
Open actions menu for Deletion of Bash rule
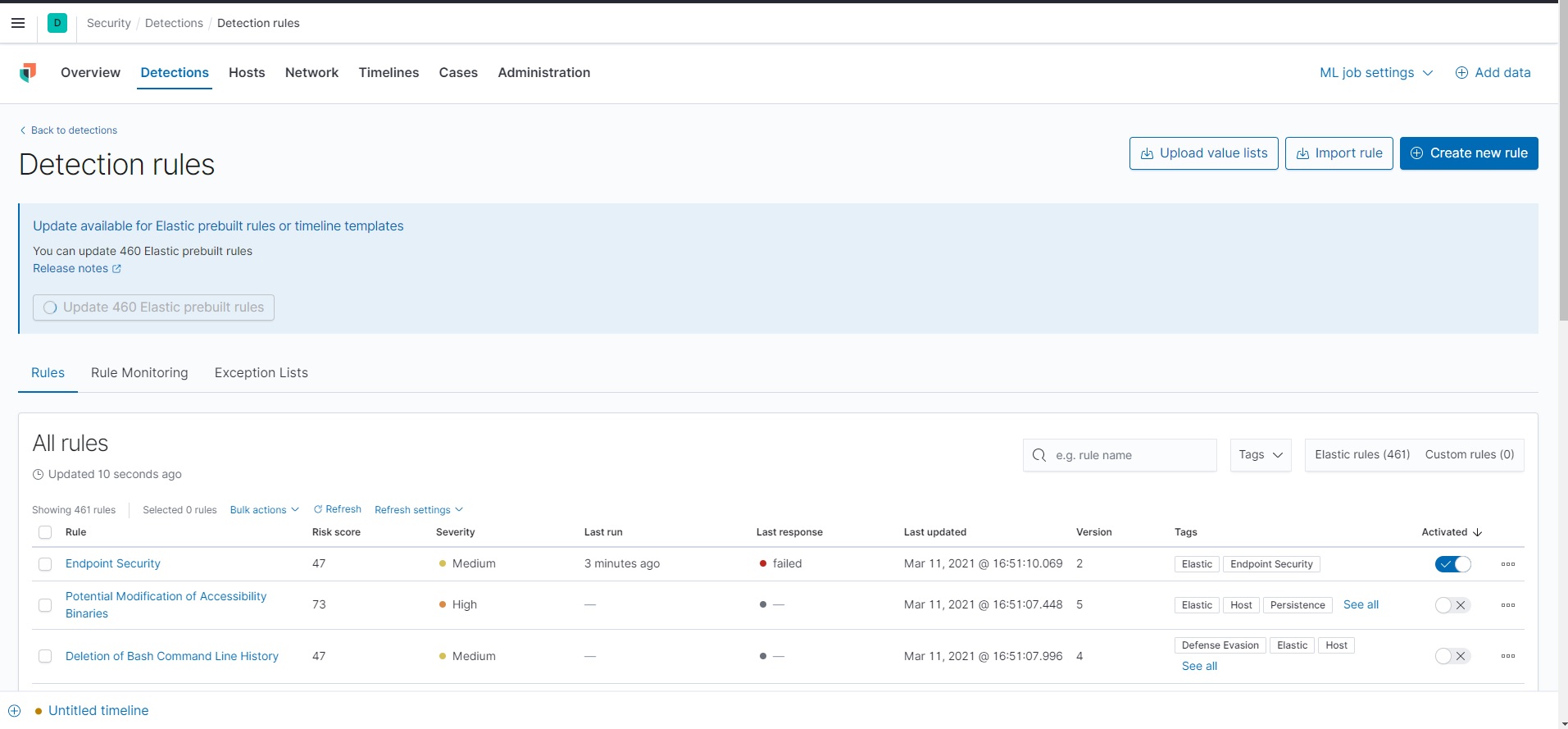[1508, 656]
